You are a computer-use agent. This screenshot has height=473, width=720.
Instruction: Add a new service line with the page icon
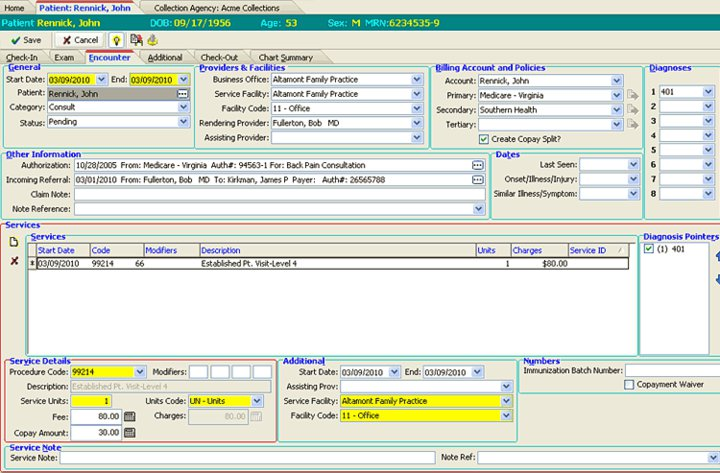(x=14, y=243)
